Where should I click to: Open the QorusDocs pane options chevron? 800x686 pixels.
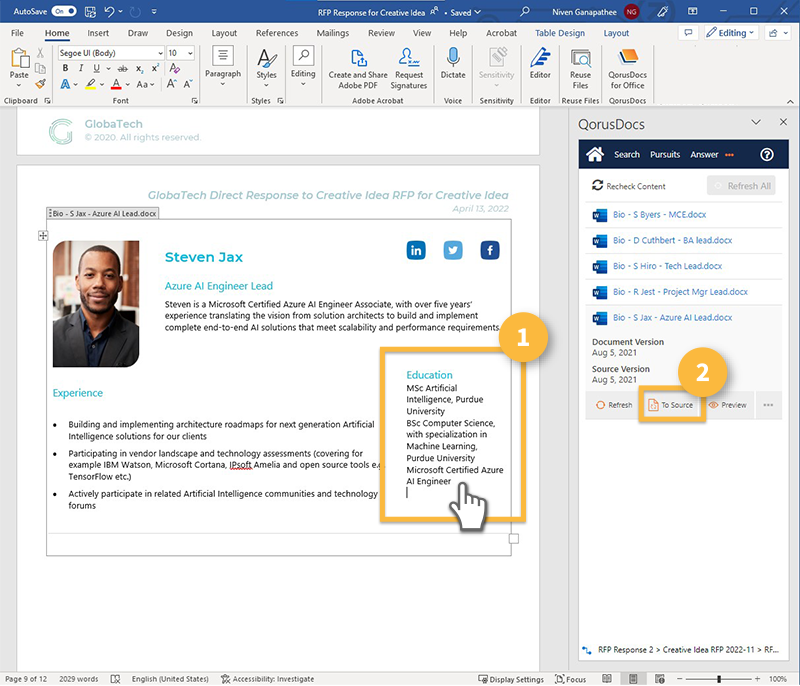(756, 122)
